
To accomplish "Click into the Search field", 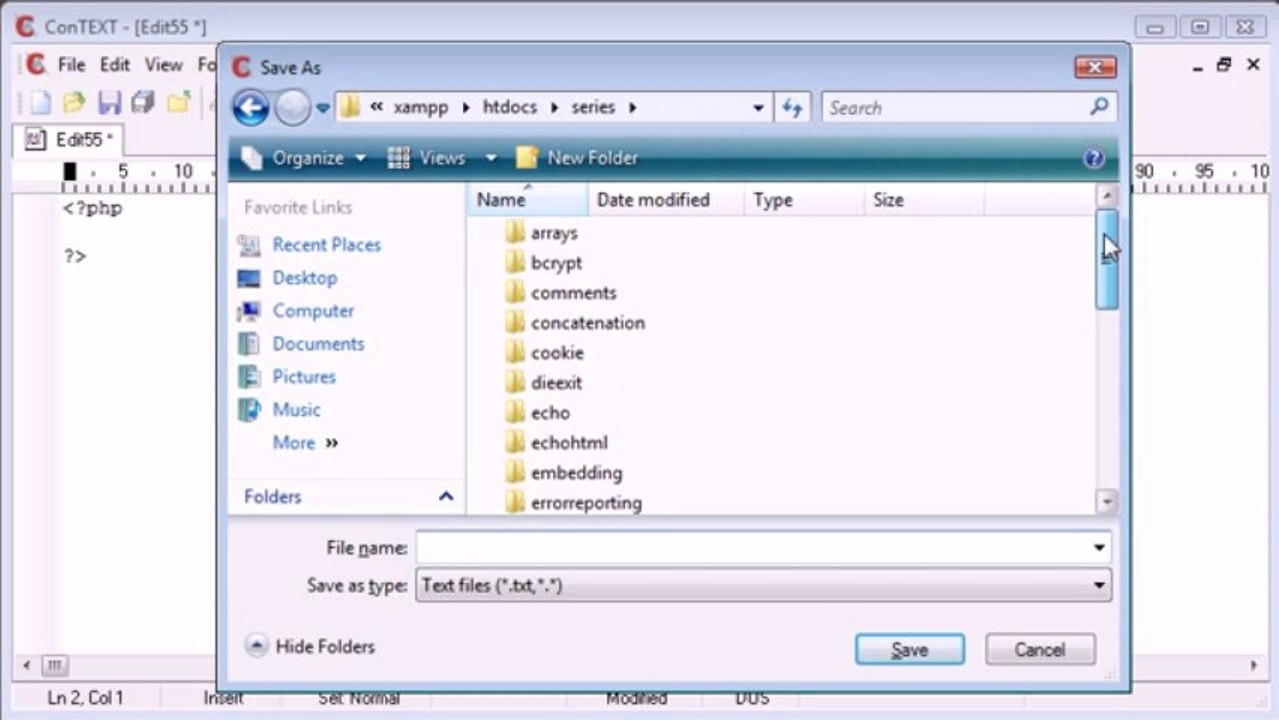I will click(955, 108).
